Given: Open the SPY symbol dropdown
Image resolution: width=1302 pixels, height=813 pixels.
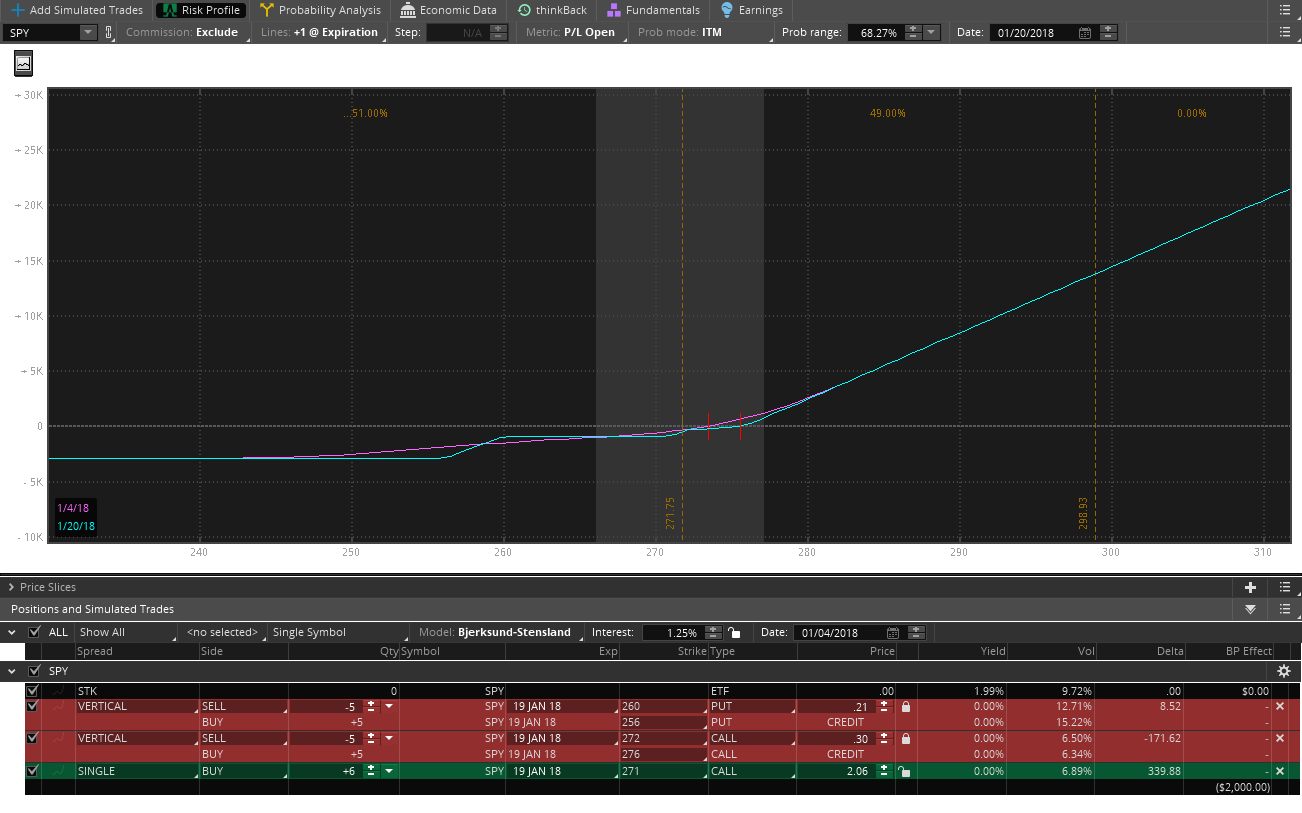Looking at the screenshot, I should pos(87,33).
